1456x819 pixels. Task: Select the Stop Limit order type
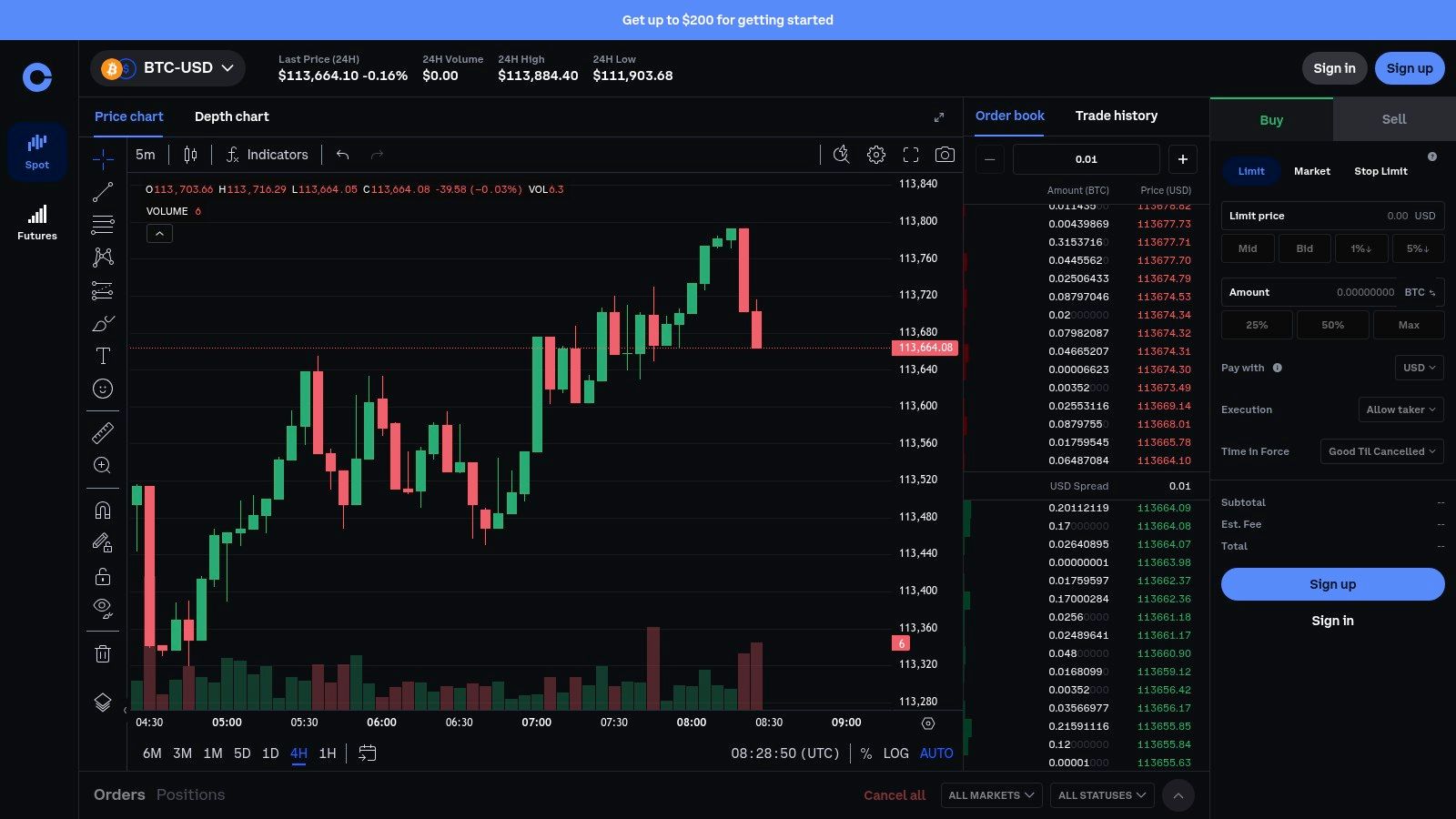click(1380, 171)
